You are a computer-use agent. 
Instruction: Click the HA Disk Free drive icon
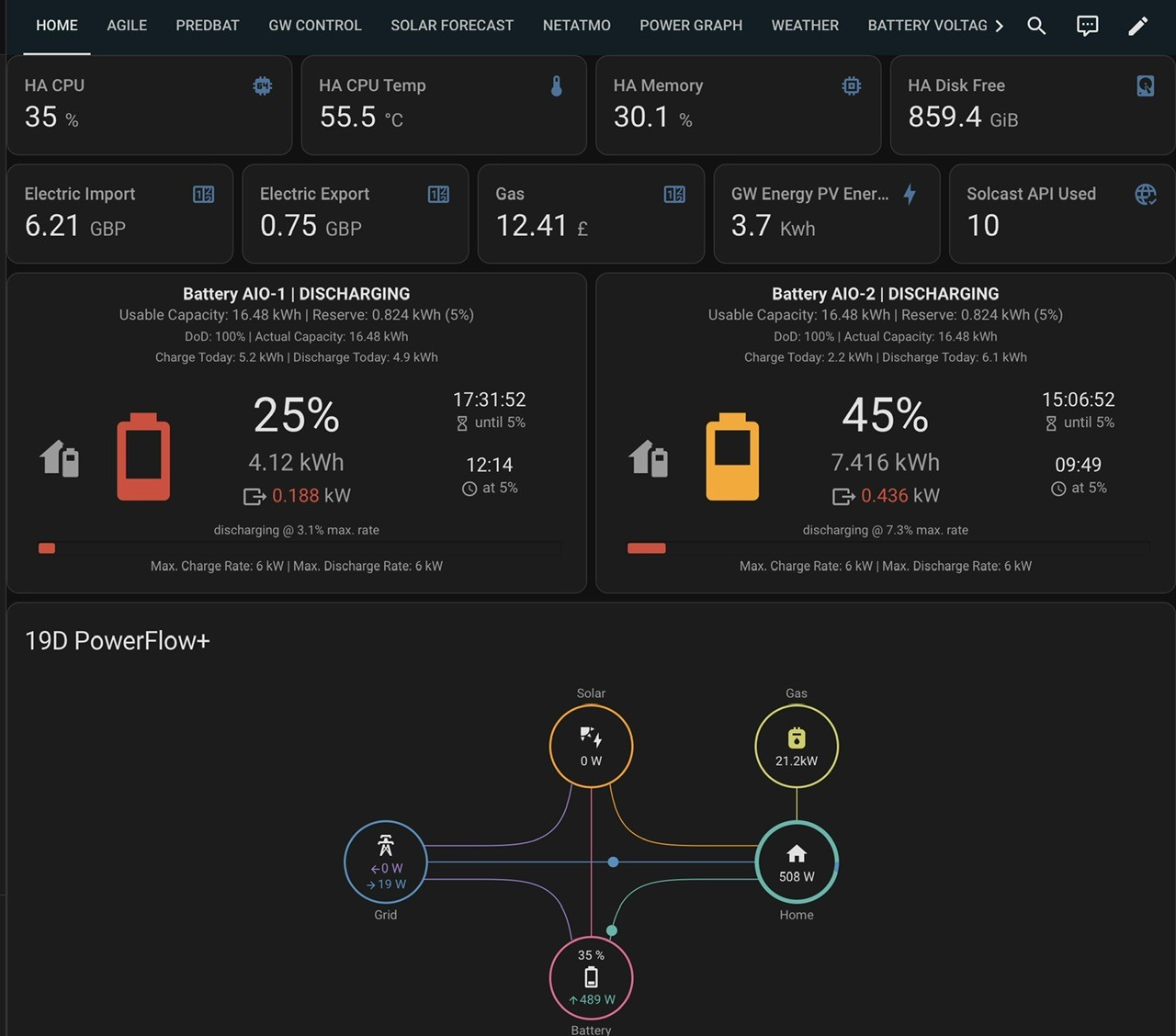pyautogui.click(x=1145, y=85)
